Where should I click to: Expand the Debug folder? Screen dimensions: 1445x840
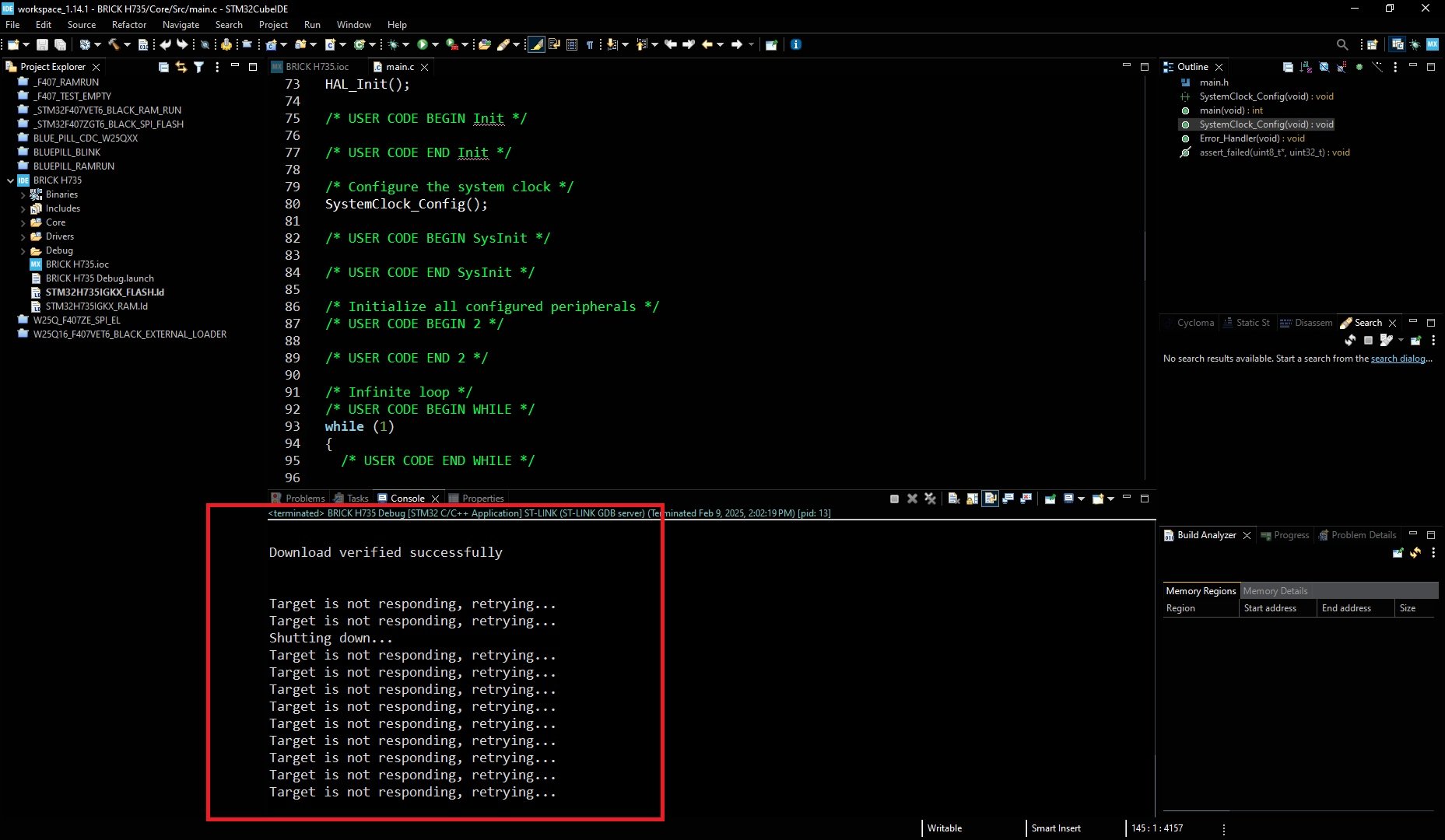point(23,250)
